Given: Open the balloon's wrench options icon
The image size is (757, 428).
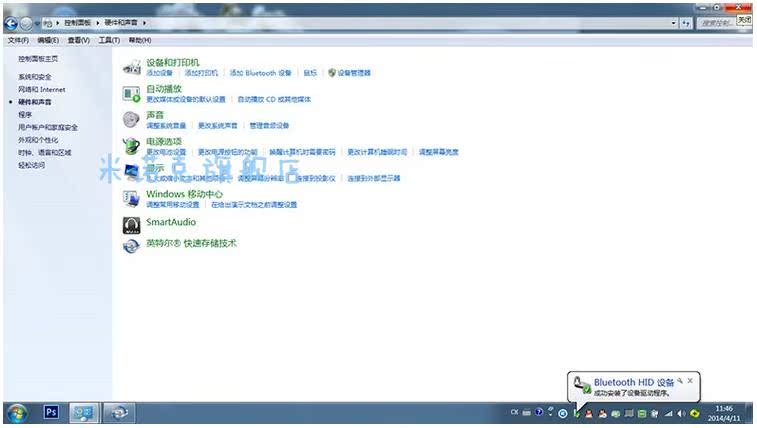Looking at the screenshot, I should pos(680,381).
